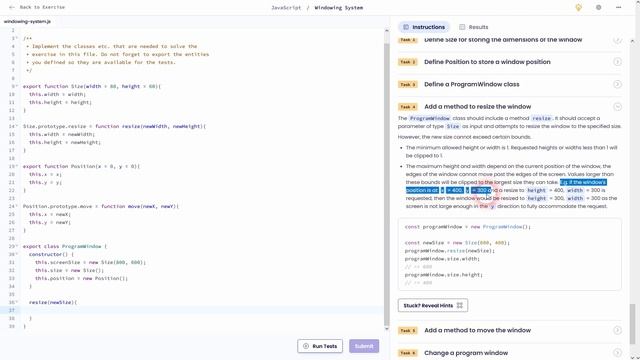Submit the solution
Image resolution: width=640 pixels, height=360 pixels.
pos(364,346)
